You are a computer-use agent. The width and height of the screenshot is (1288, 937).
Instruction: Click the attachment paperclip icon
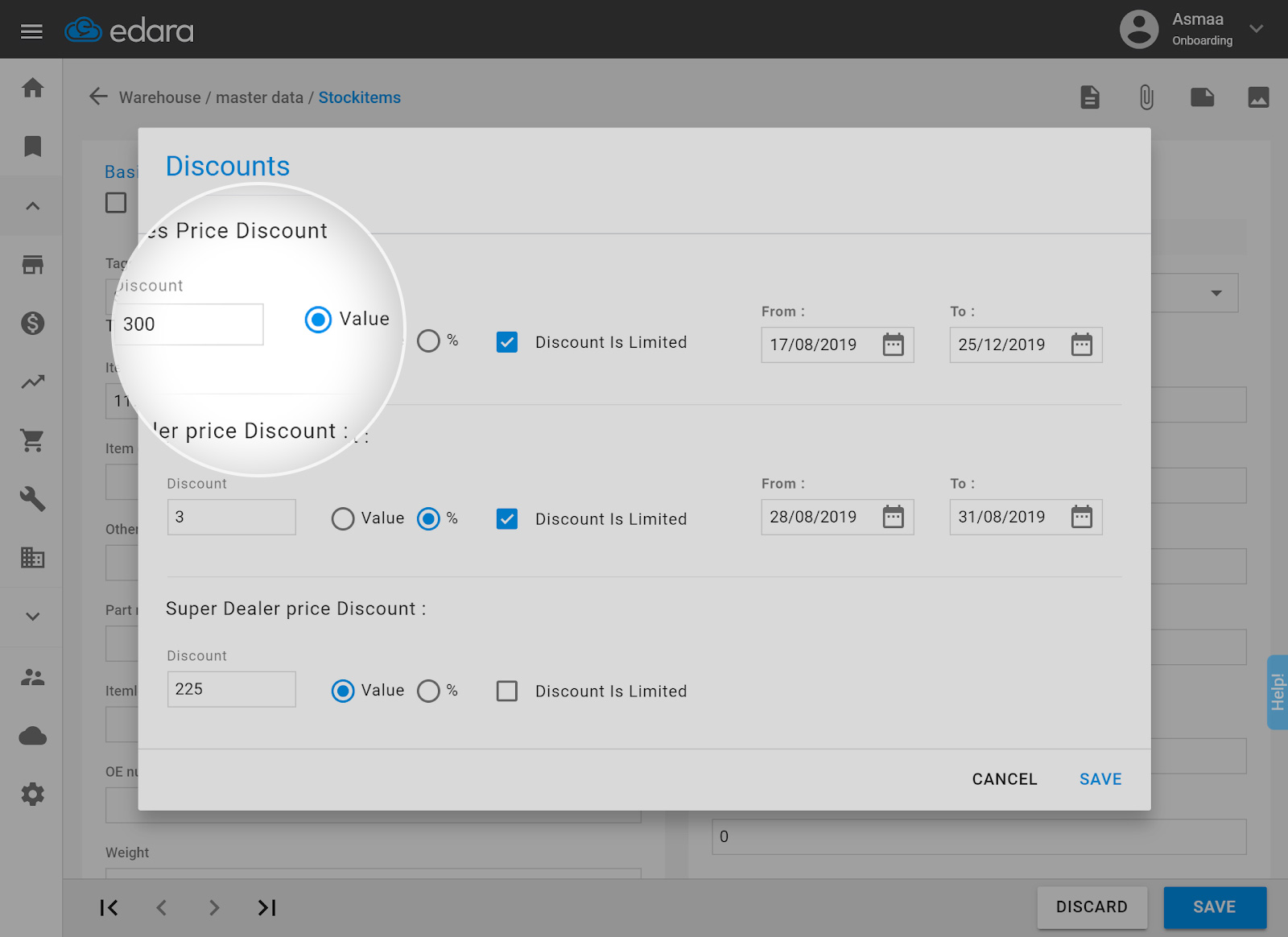pos(1146,97)
